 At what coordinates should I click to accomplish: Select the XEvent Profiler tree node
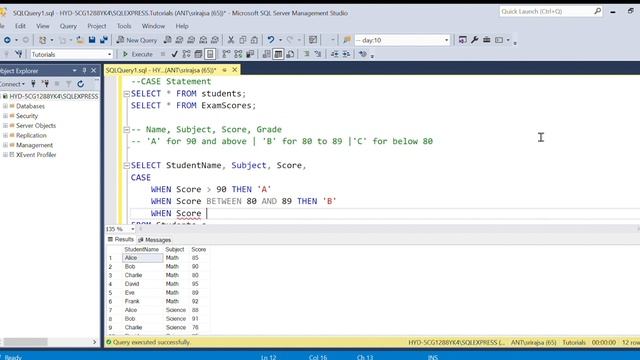coord(36,155)
